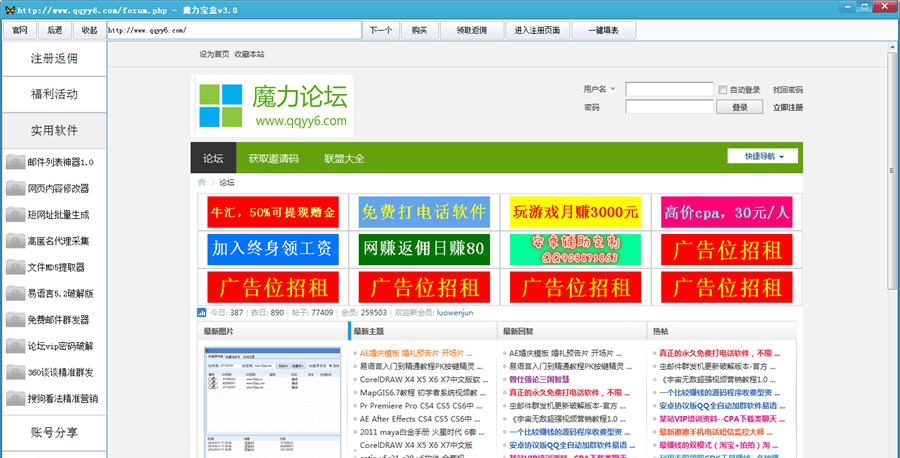Open orange AE婚庆模板 thread in 最新主题
This screenshot has width=900, height=458.
coord(416,353)
